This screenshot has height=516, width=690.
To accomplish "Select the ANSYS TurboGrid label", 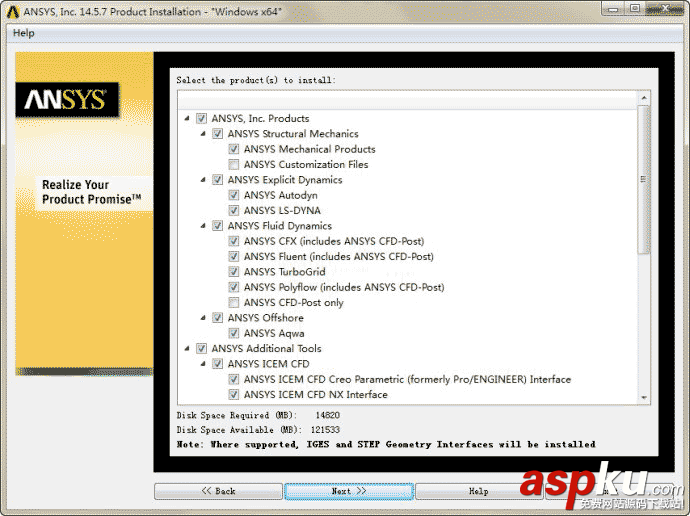I will click(x=285, y=272).
